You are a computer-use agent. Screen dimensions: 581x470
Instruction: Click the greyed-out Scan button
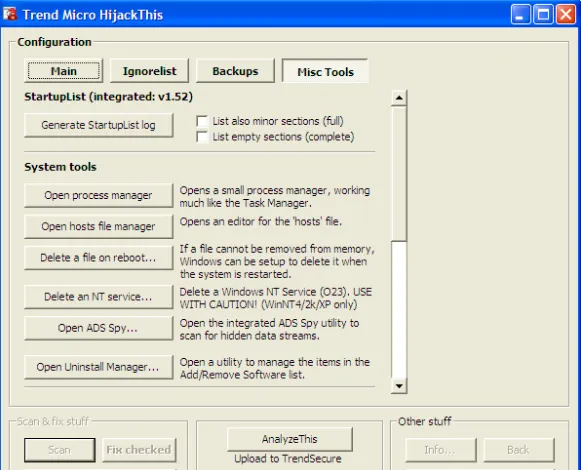60,450
